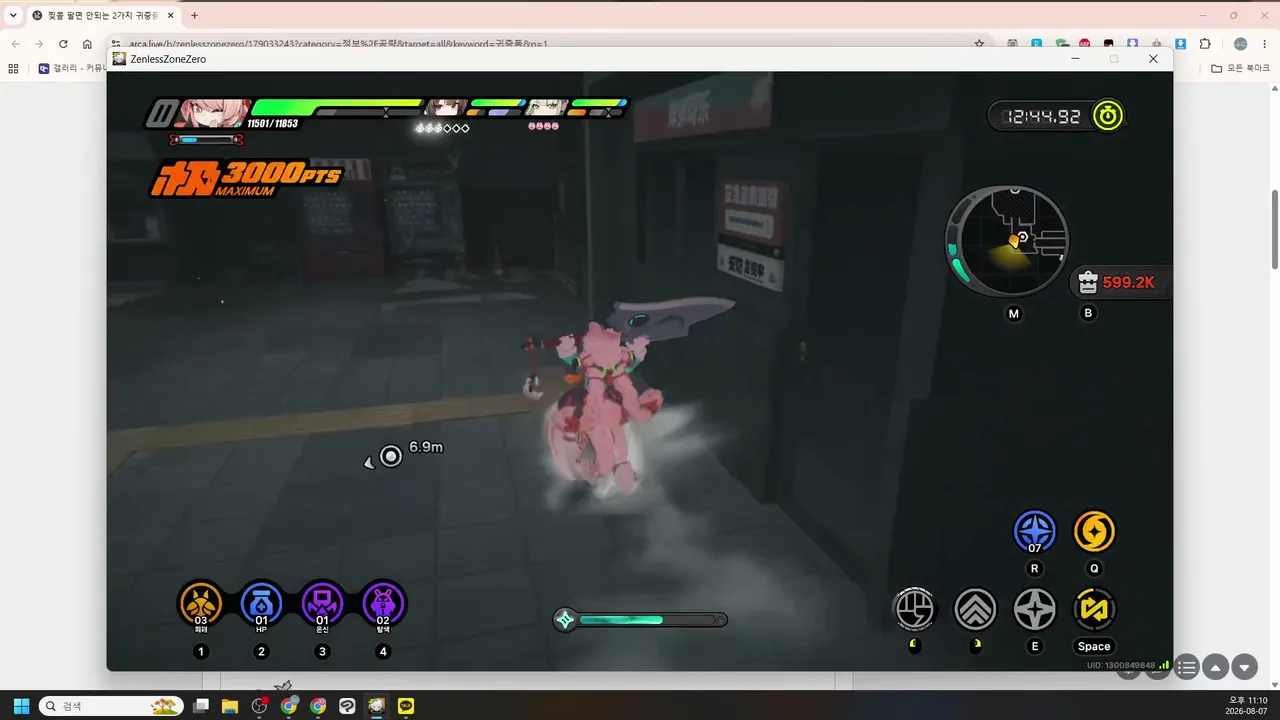Tap the basic attack fist icon
This screenshot has height=720, width=1280.
click(914, 608)
